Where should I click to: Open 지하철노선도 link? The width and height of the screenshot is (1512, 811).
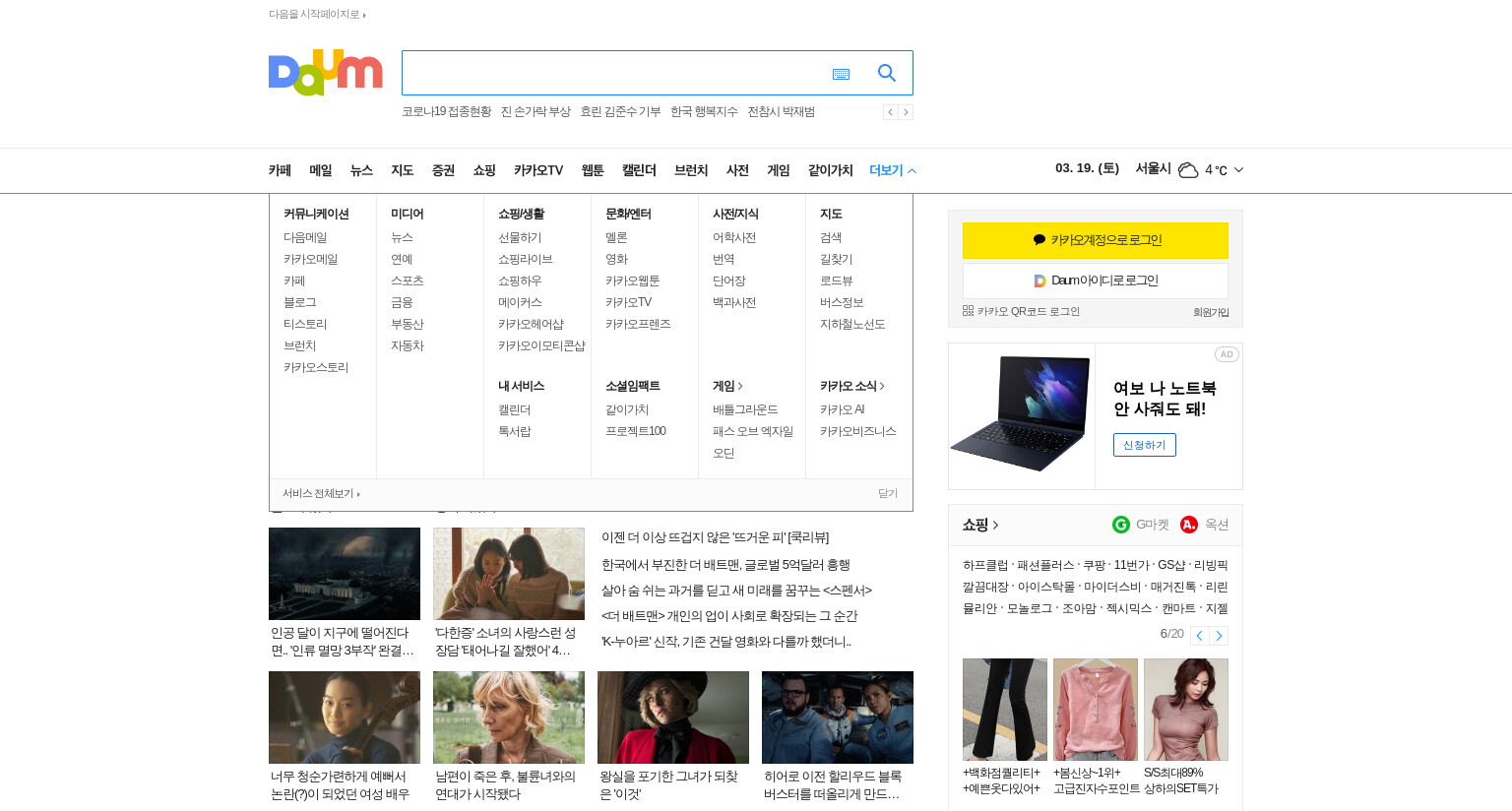click(x=852, y=324)
